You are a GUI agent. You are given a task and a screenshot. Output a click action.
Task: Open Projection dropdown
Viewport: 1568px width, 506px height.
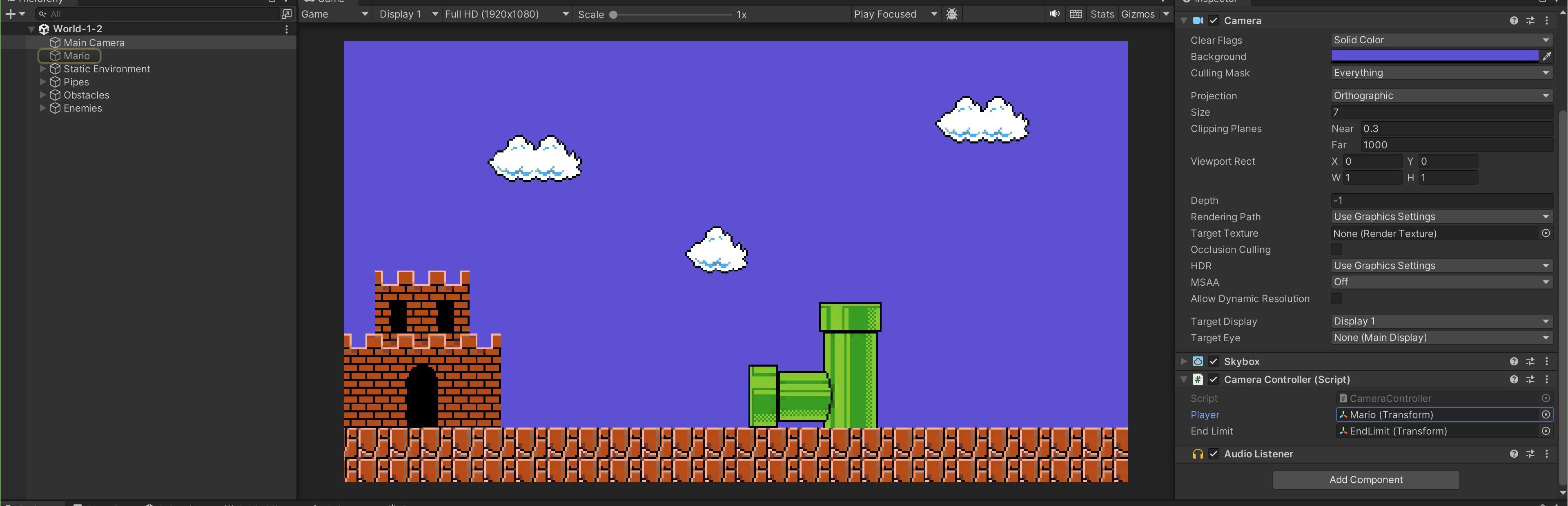click(1441, 96)
